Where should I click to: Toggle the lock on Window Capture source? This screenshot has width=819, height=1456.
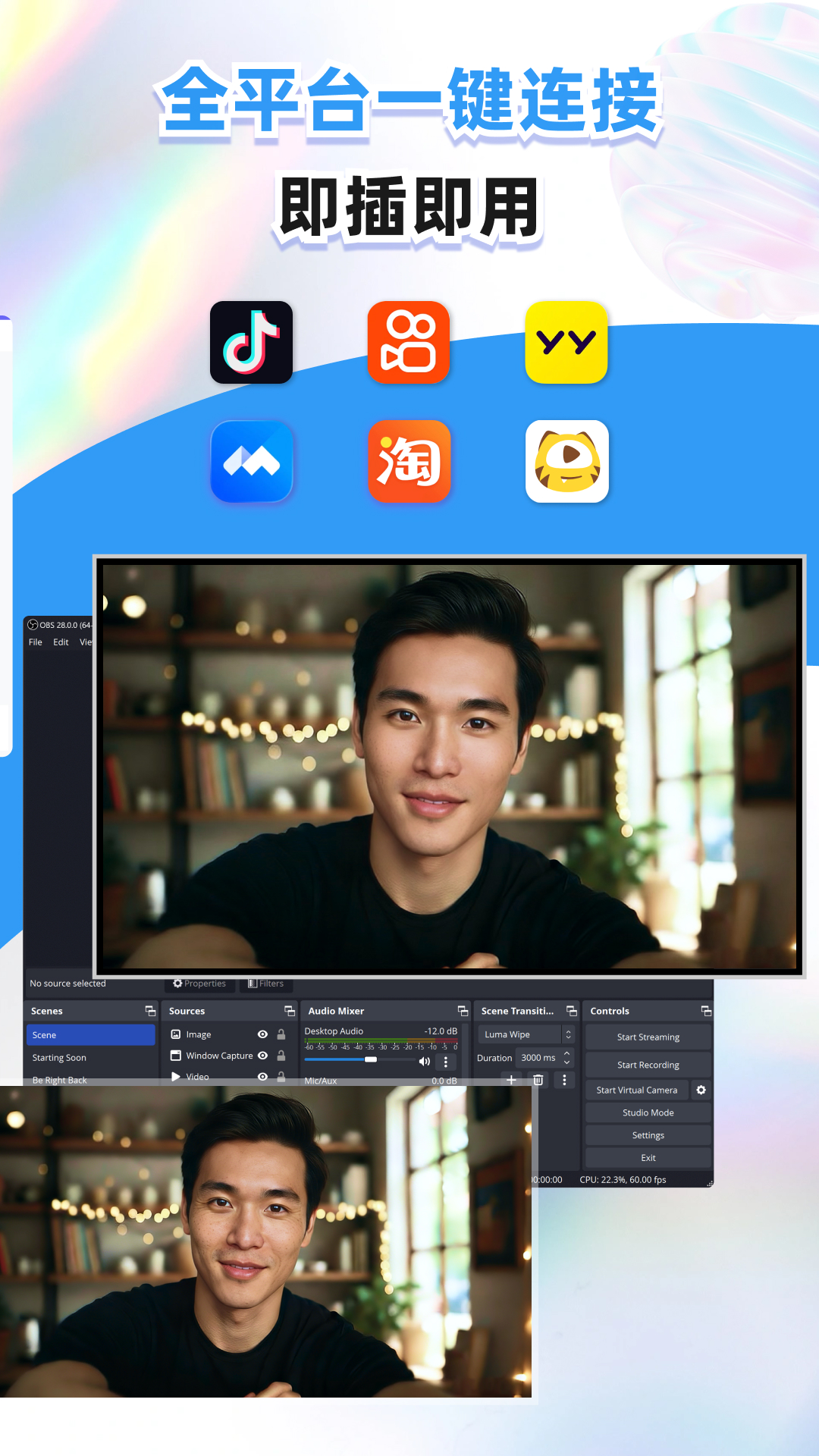[x=281, y=1056]
